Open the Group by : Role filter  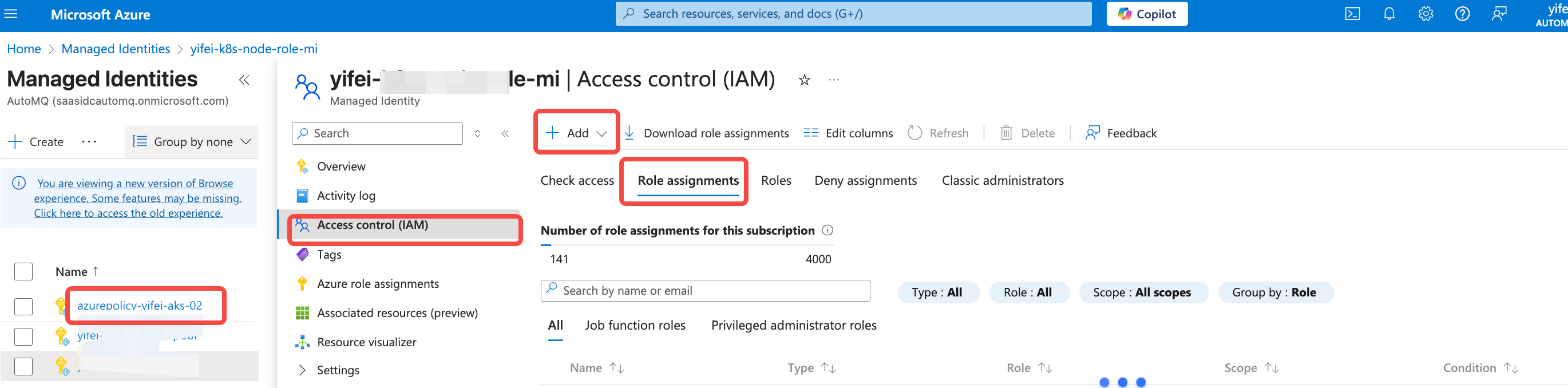(x=1275, y=292)
